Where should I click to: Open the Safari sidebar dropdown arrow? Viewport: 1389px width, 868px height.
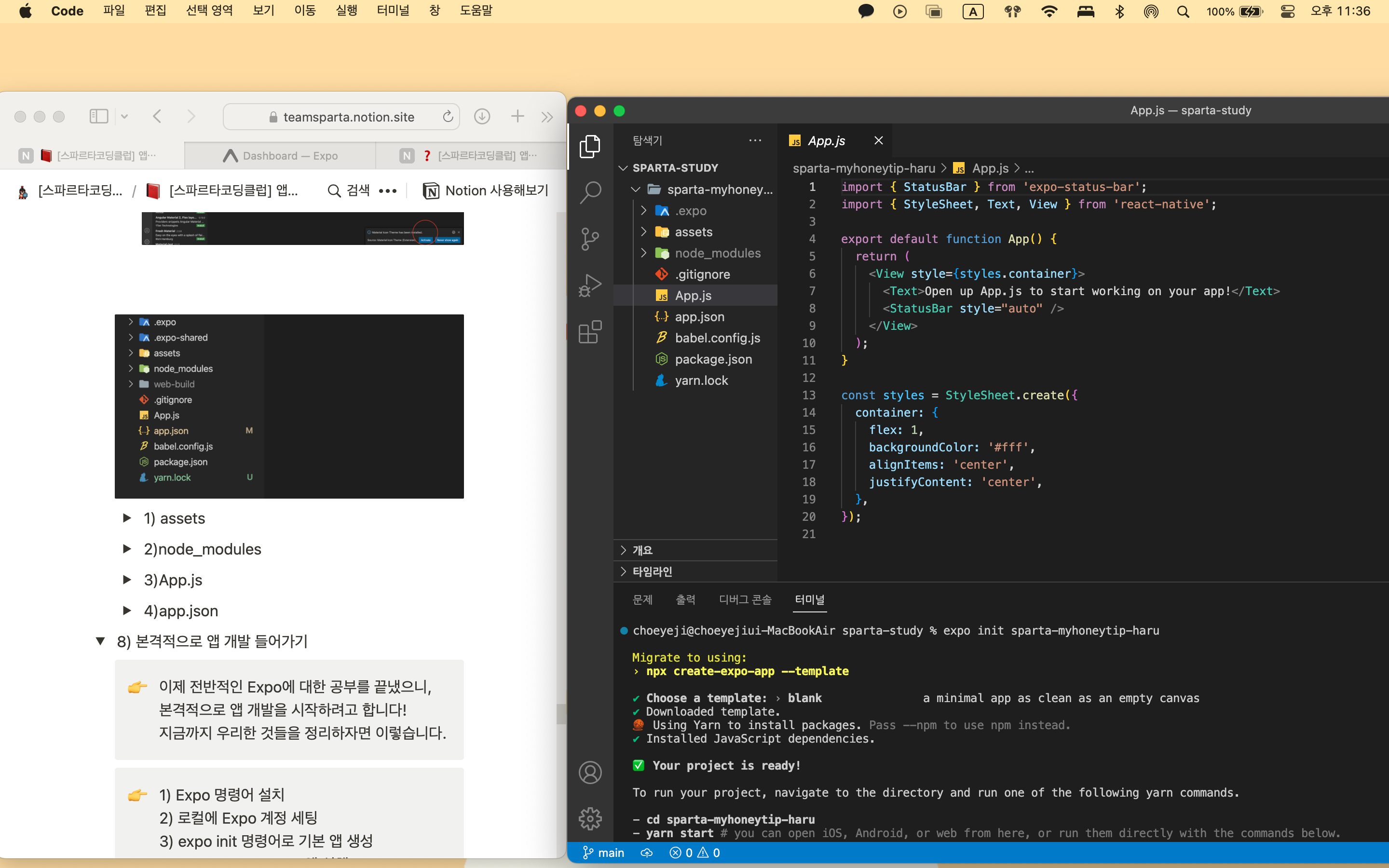[x=124, y=117]
